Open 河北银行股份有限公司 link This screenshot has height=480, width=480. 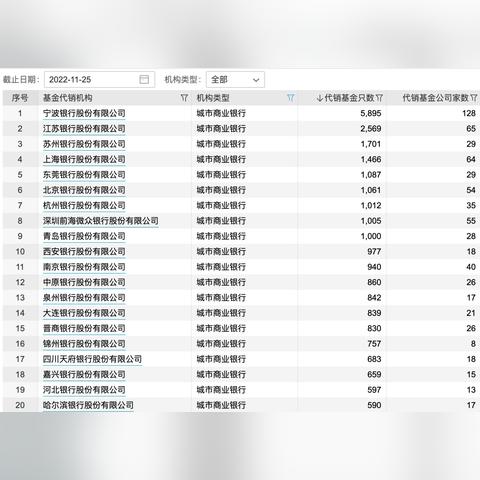pyautogui.click(x=84, y=389)
